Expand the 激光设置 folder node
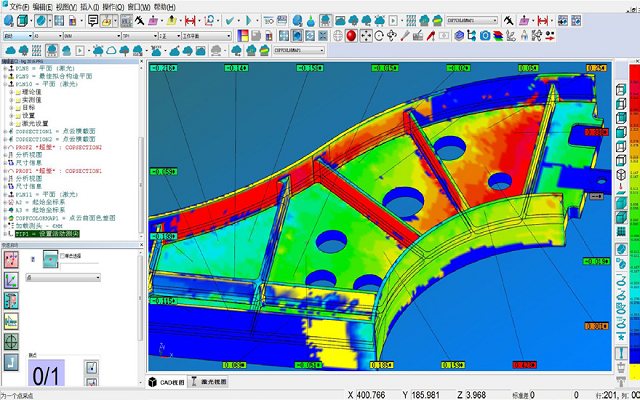The image size is (640, 400). coord(11,123)
